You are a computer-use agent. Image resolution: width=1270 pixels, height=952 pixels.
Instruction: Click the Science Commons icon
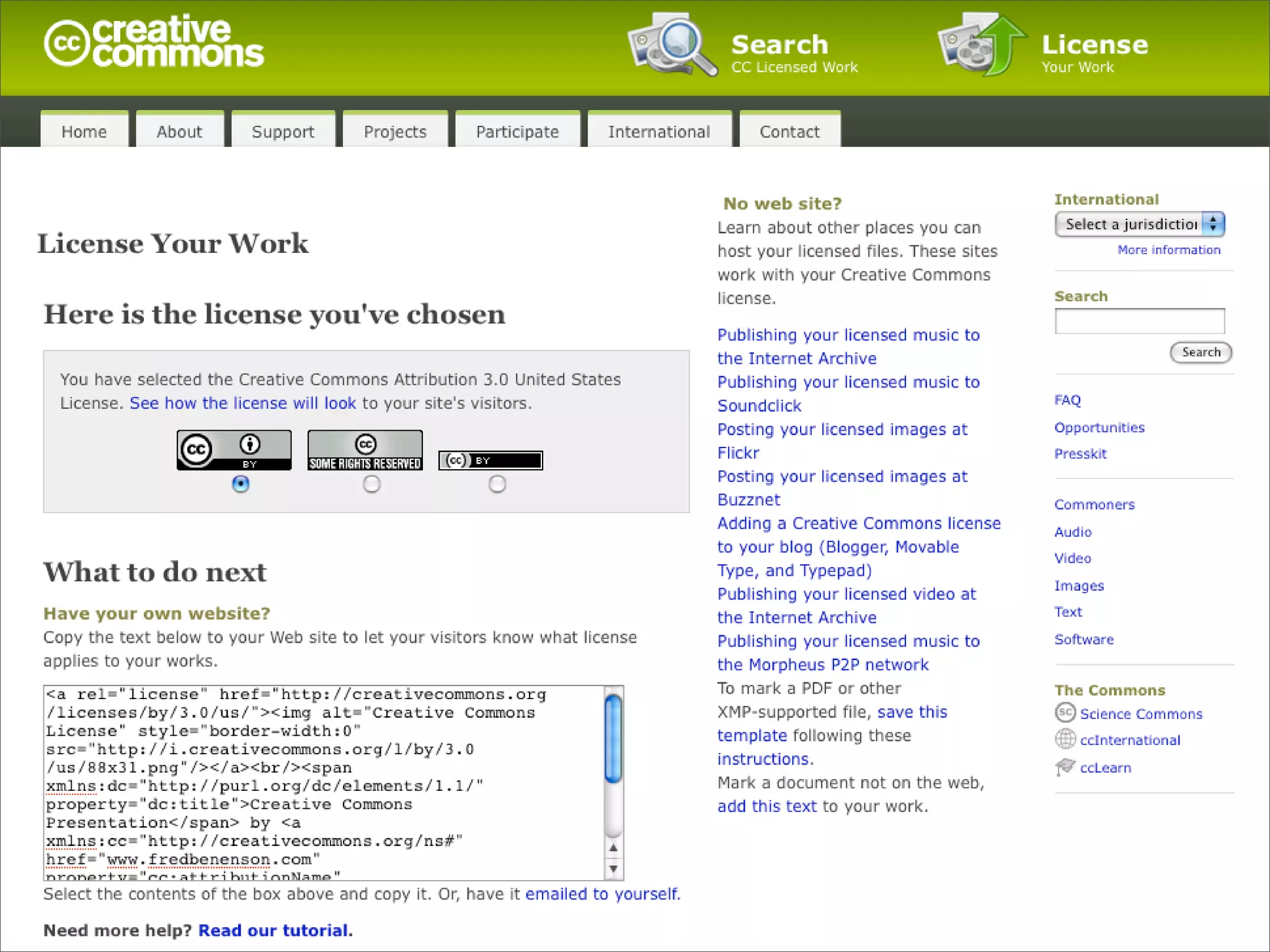pos(1065,713)
